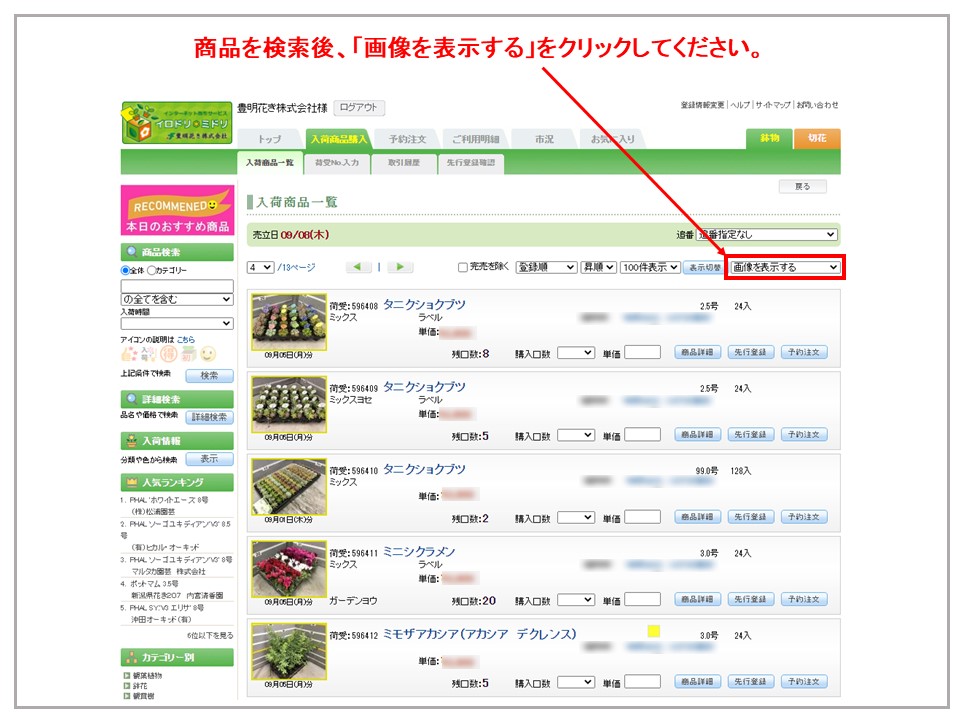Viewport: 960px width, 720px height.
Task: Click the 得 bargain filter icon
Action: click(x=168, y=354)
